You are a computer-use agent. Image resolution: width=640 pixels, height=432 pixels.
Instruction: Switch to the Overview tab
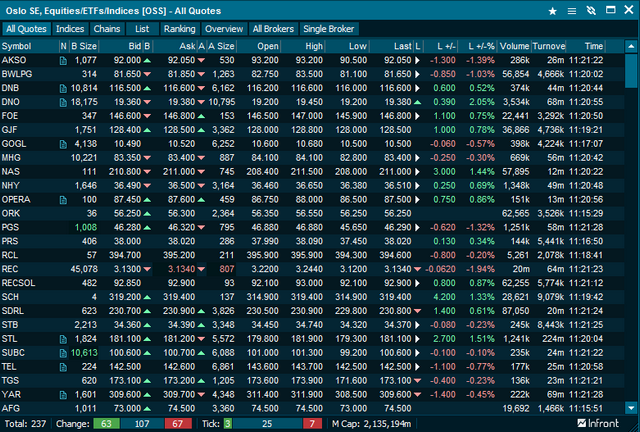click(x=224, y=29)
